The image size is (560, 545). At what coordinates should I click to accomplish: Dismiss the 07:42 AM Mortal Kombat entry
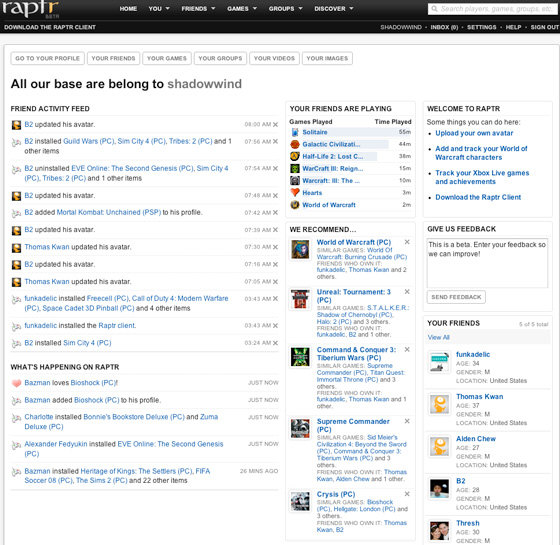coord(275,212)
